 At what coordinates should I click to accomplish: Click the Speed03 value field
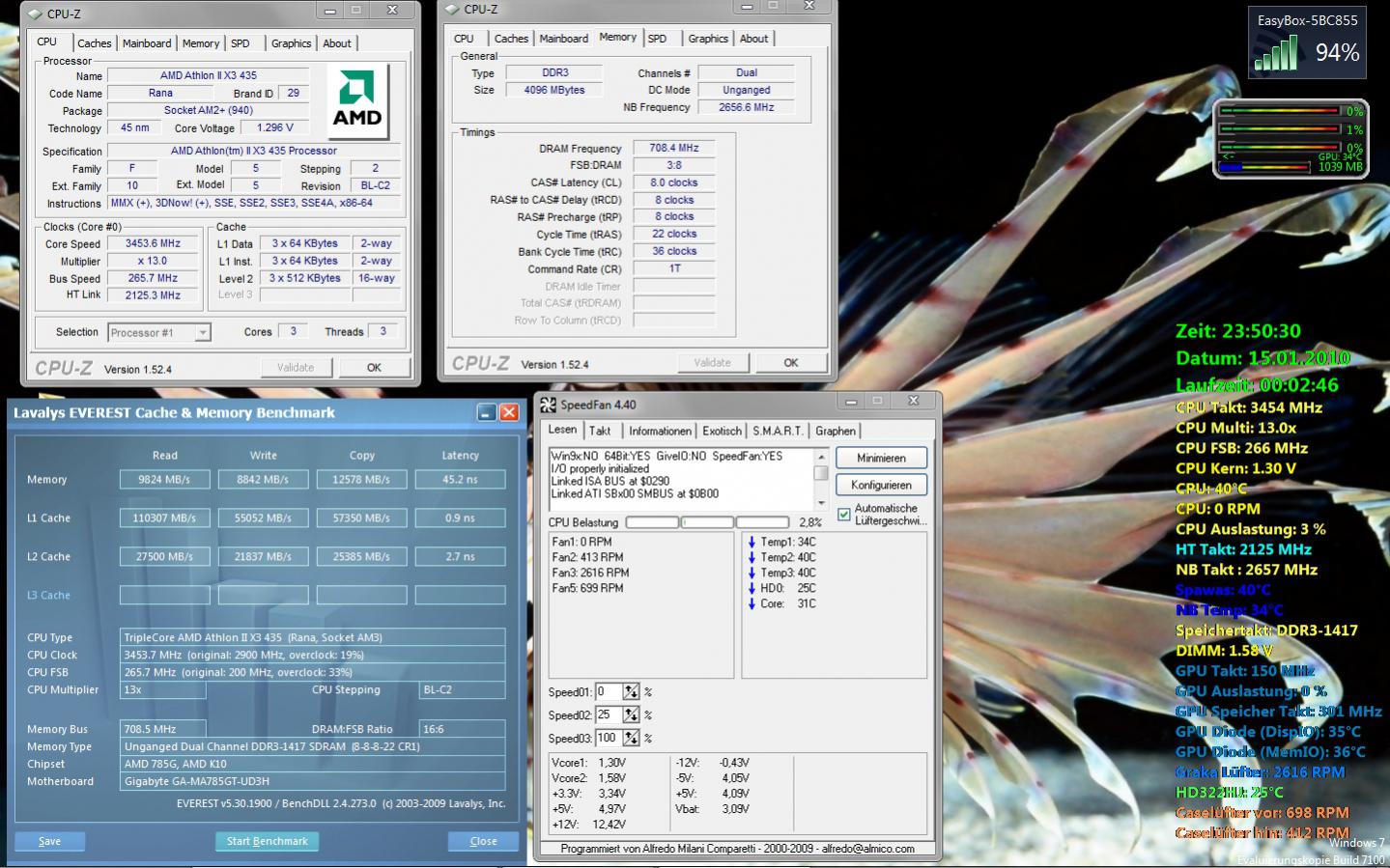point(609,739)
